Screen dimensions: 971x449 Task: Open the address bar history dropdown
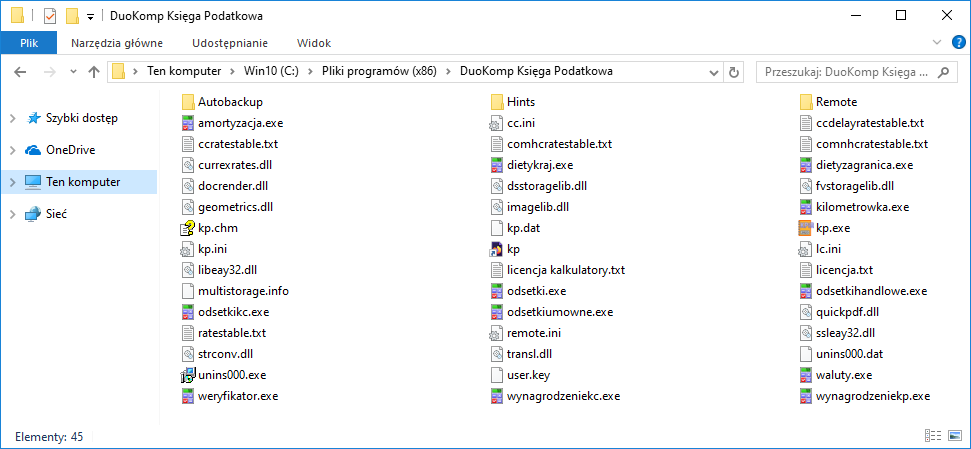[715, 72]
